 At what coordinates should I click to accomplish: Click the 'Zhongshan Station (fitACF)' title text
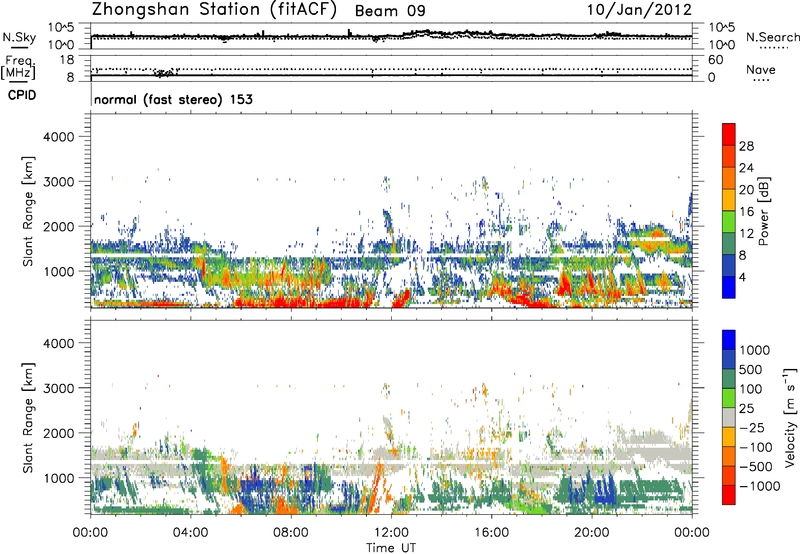coord(214,10)
